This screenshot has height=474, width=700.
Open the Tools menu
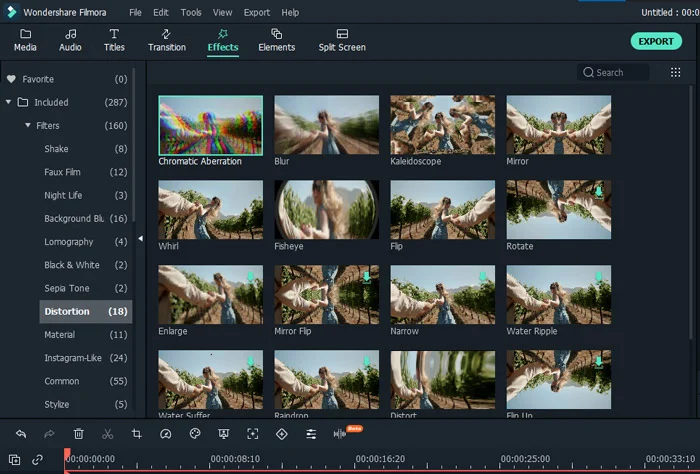coord(191,12)
